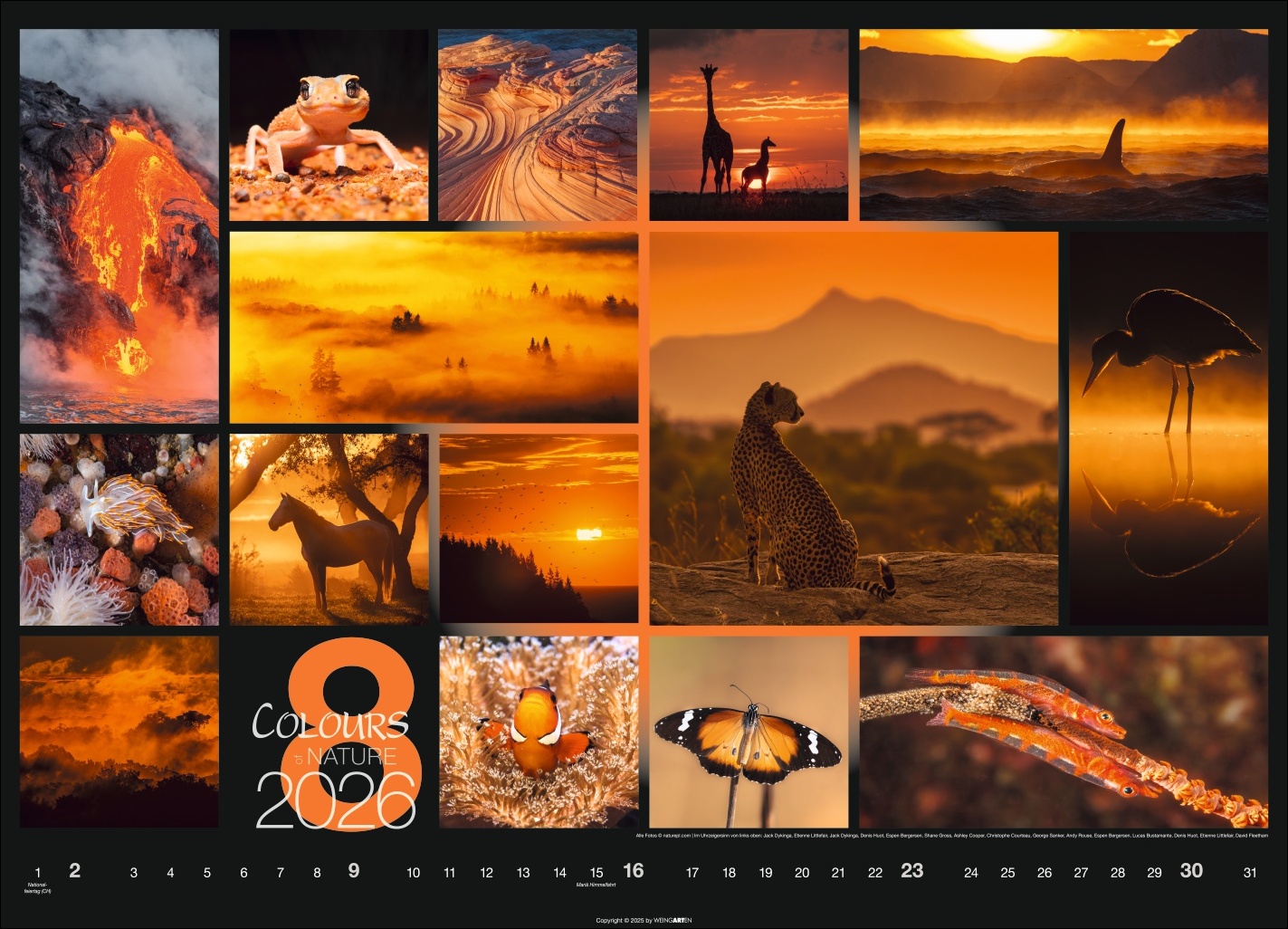Select the clownfish in anemone photo

538,732
